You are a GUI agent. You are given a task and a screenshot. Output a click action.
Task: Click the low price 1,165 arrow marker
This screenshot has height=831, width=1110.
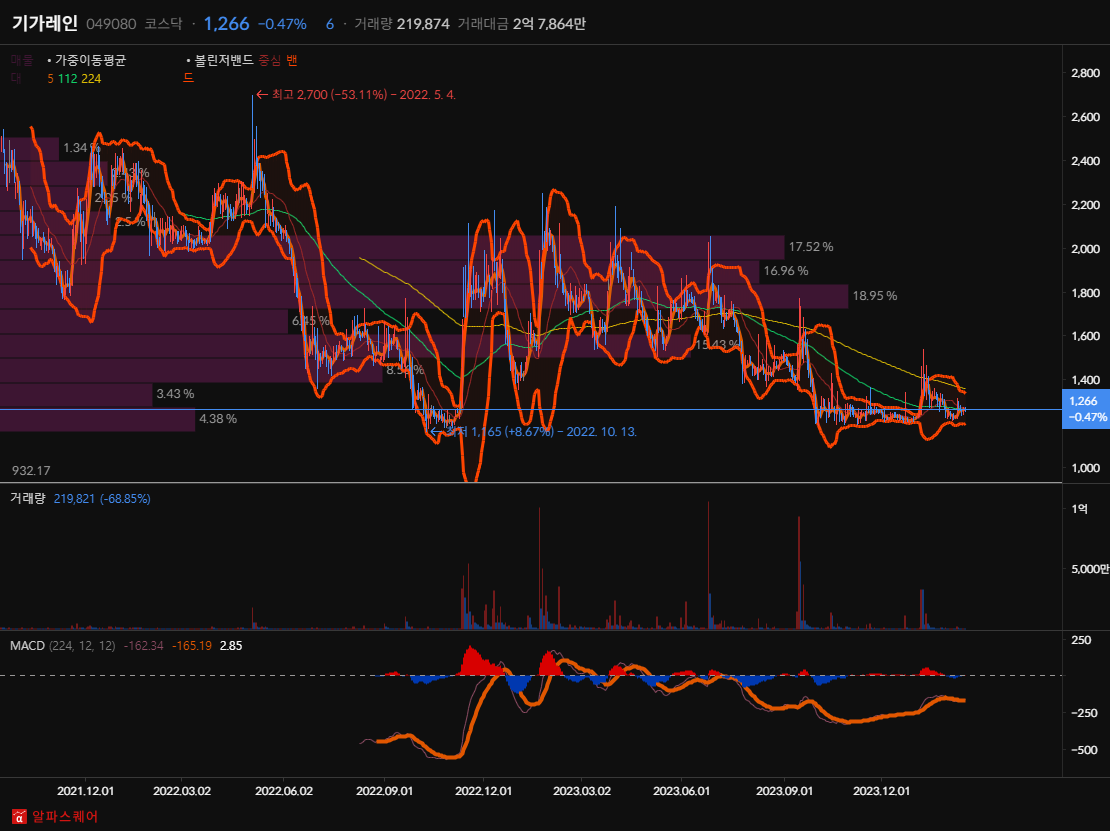point(437,431)
